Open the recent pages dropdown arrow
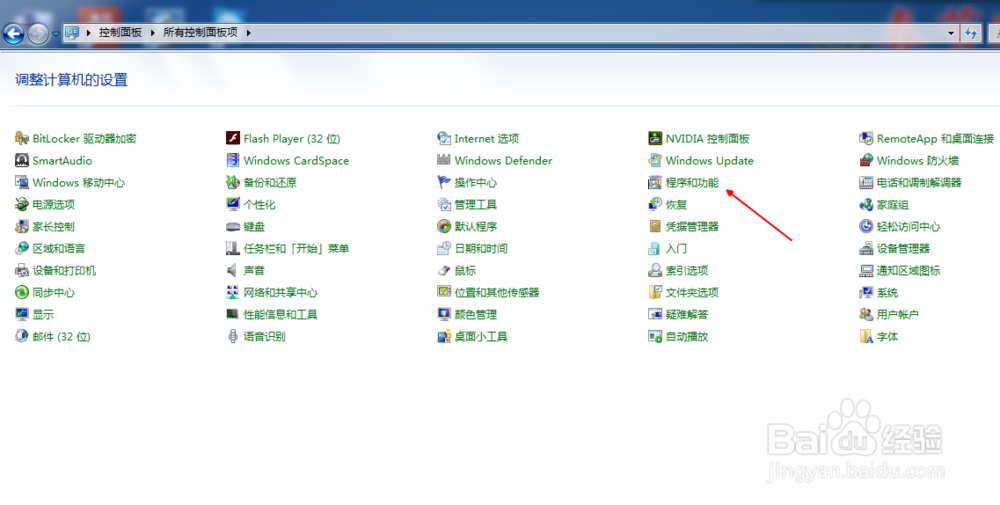The image size is (1000, 505). pos(55,34)
